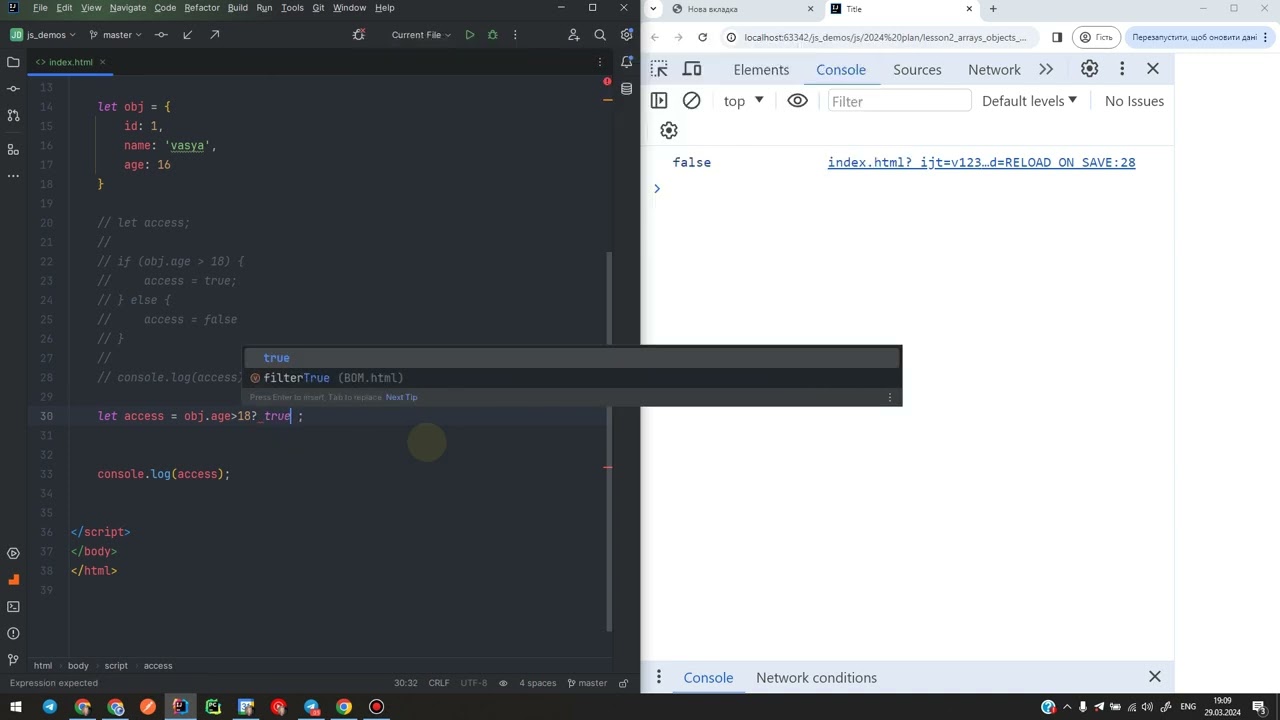The width and height of the screenshot is (1280, 720).
Task: Click the Update Project arrow icon
Action: [188, 35]
